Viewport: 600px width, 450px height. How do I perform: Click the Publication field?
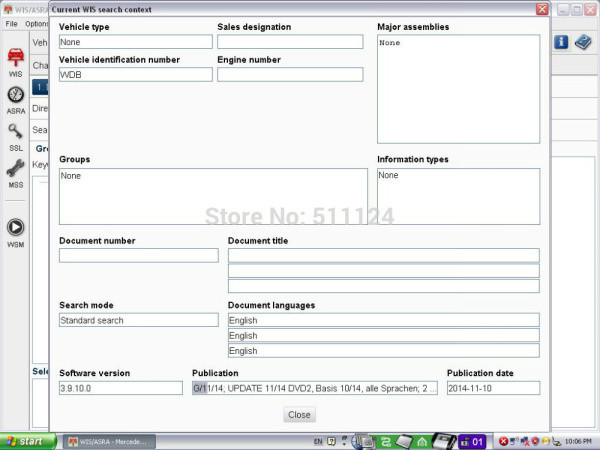coord(315,388)
